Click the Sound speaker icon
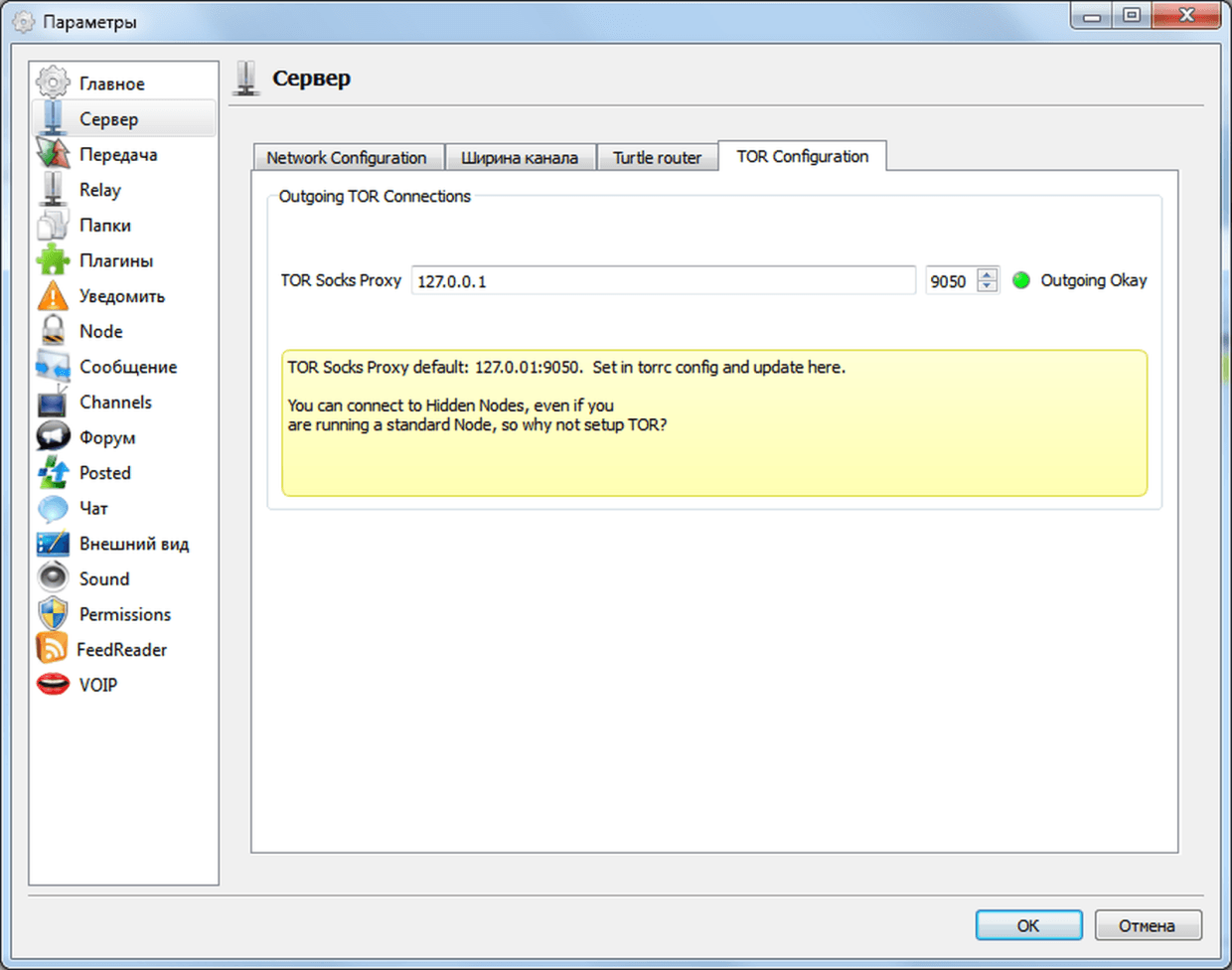 53,578
